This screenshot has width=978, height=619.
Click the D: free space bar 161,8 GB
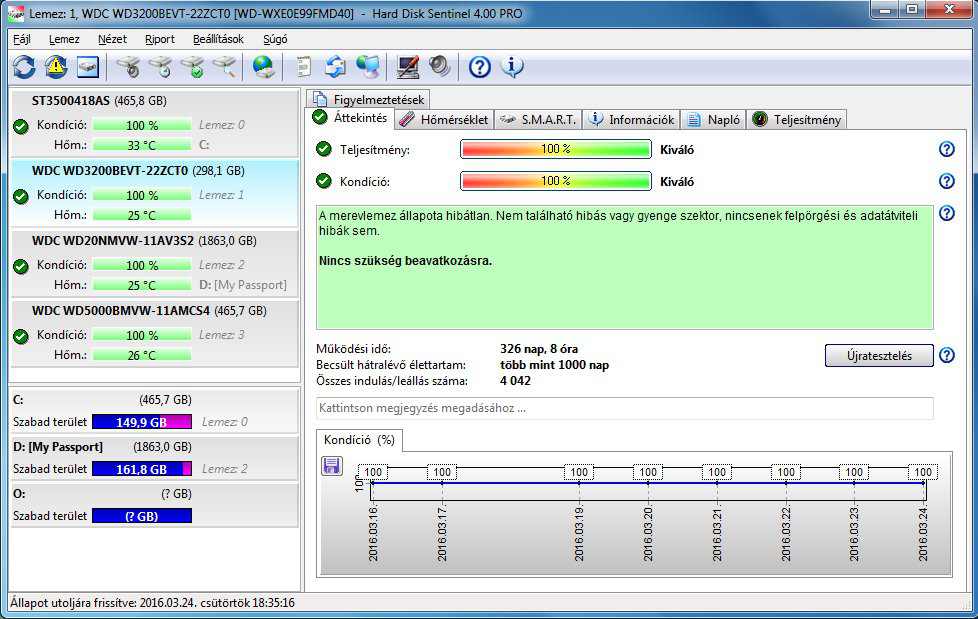(x=142, y=469)
